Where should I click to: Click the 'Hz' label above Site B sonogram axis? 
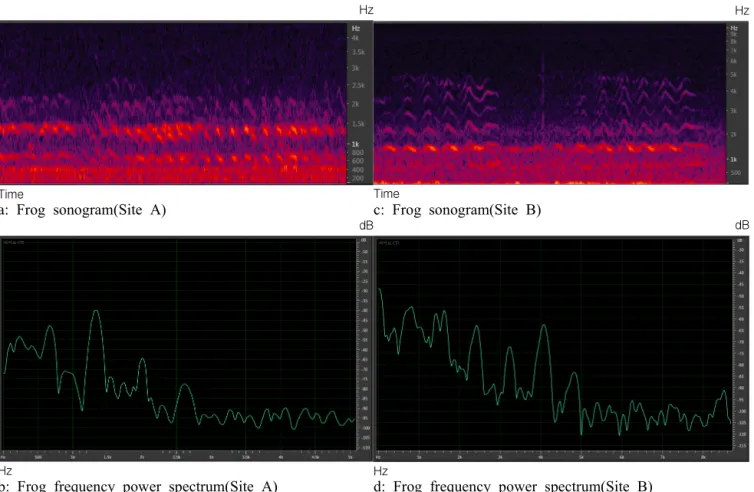[x=742, y=11]
